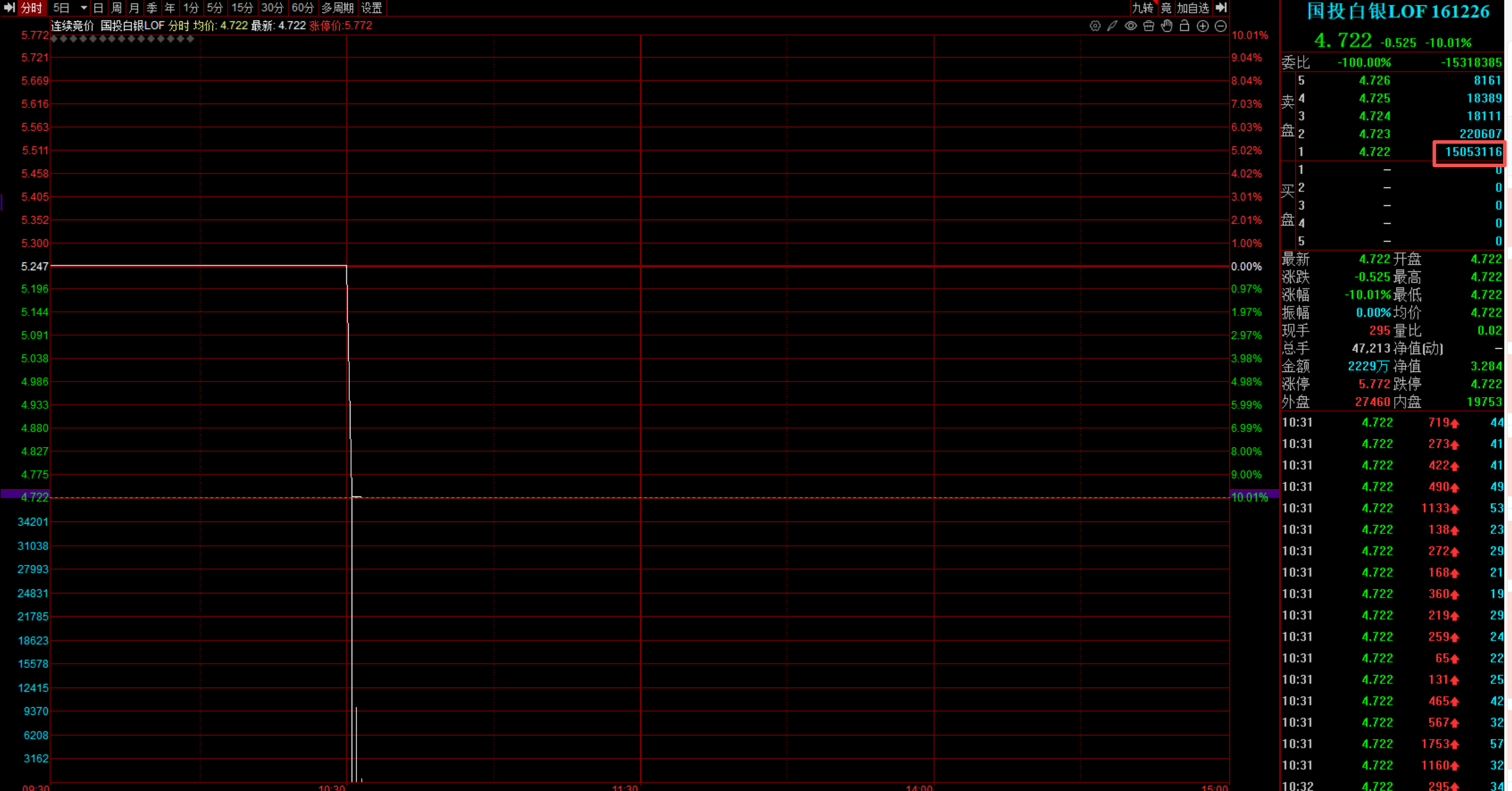Click 加自选 to add to watchlist

click(1192, 8)
